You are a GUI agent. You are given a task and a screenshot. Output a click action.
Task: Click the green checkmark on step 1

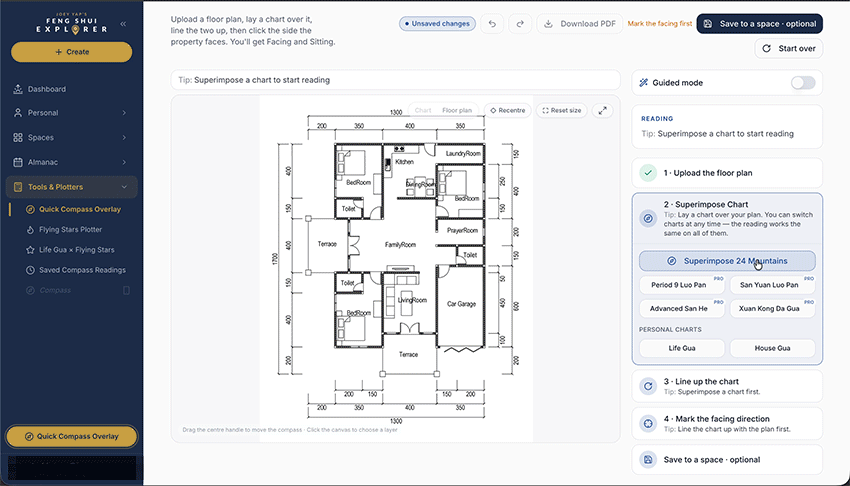point(648,173)
